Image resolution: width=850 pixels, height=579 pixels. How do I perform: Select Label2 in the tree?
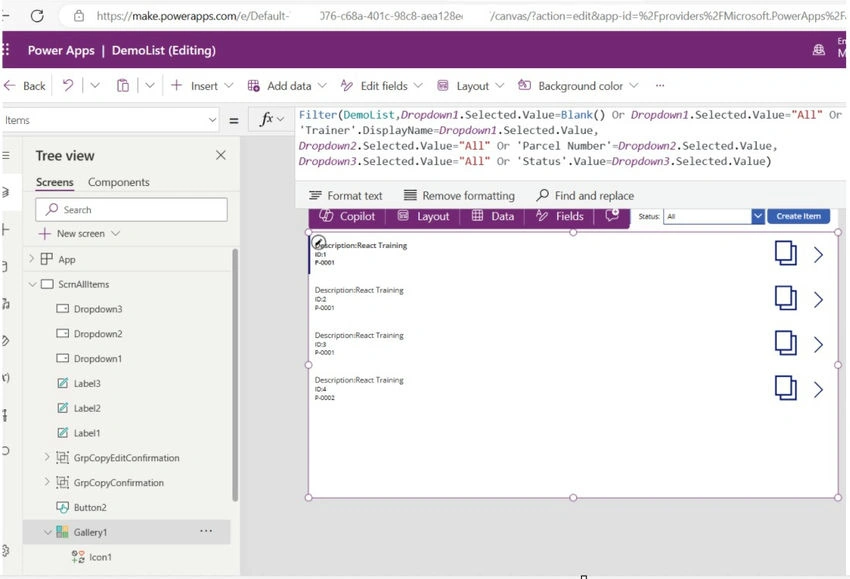[x=87, y=408]
